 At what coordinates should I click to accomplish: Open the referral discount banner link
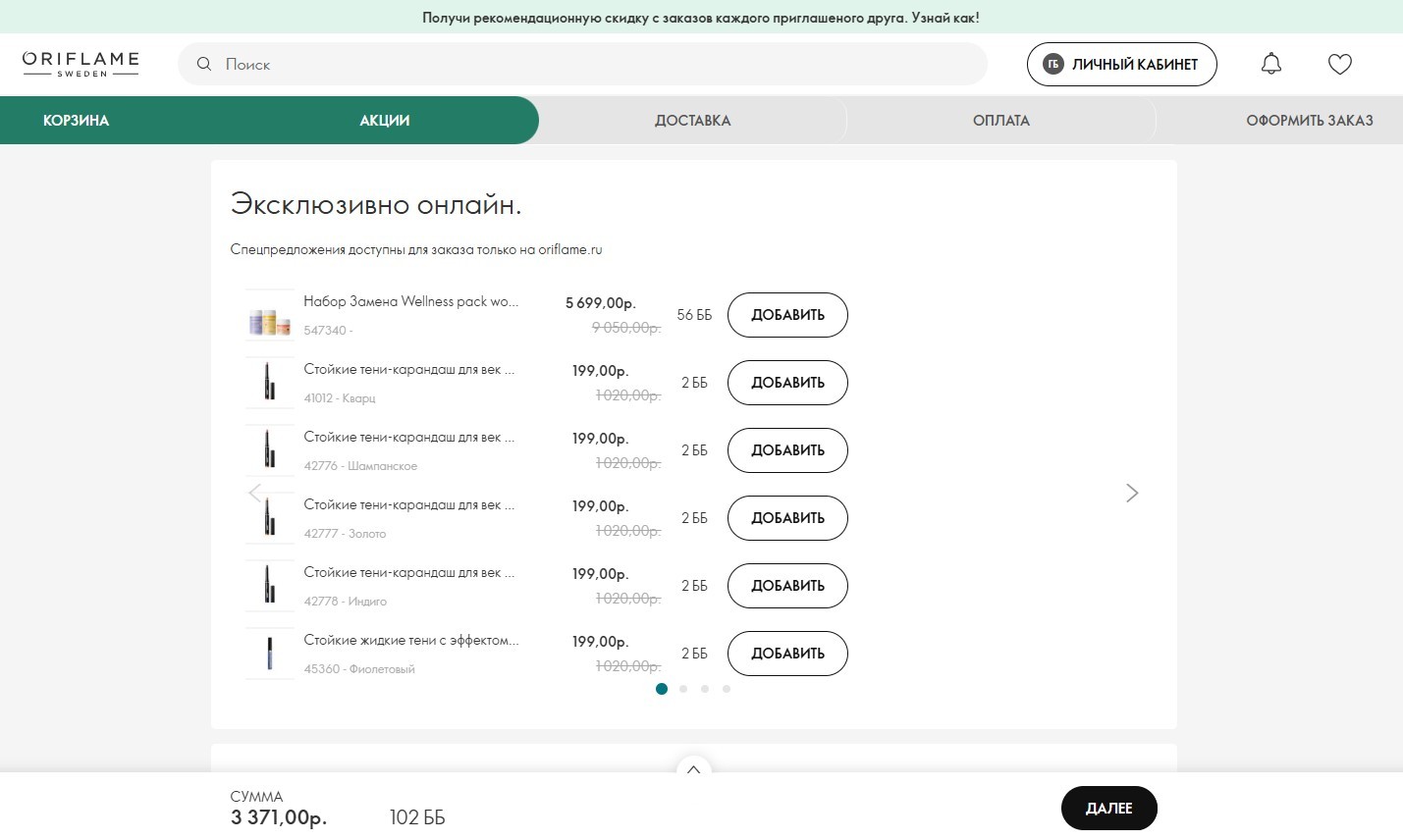(x=701, y=18)
